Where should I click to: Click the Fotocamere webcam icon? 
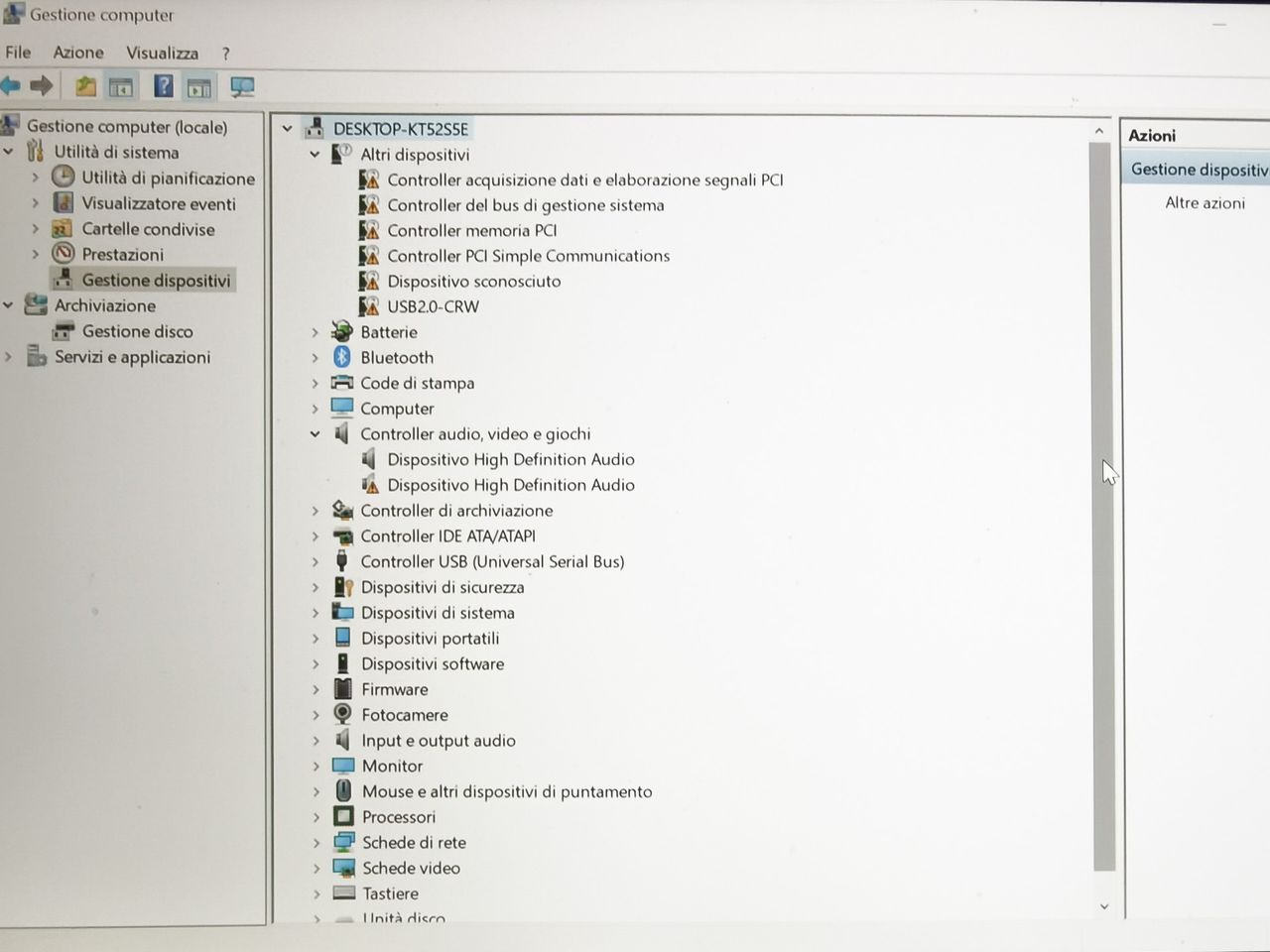(343, 714)
